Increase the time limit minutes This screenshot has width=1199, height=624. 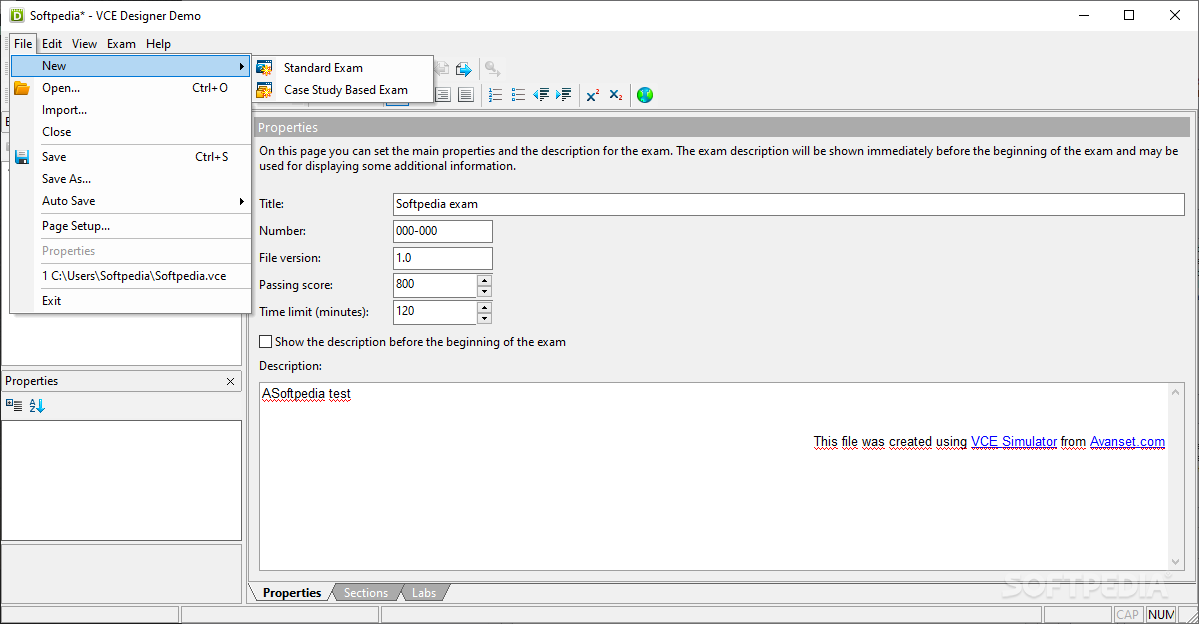(x=484, y=307)
